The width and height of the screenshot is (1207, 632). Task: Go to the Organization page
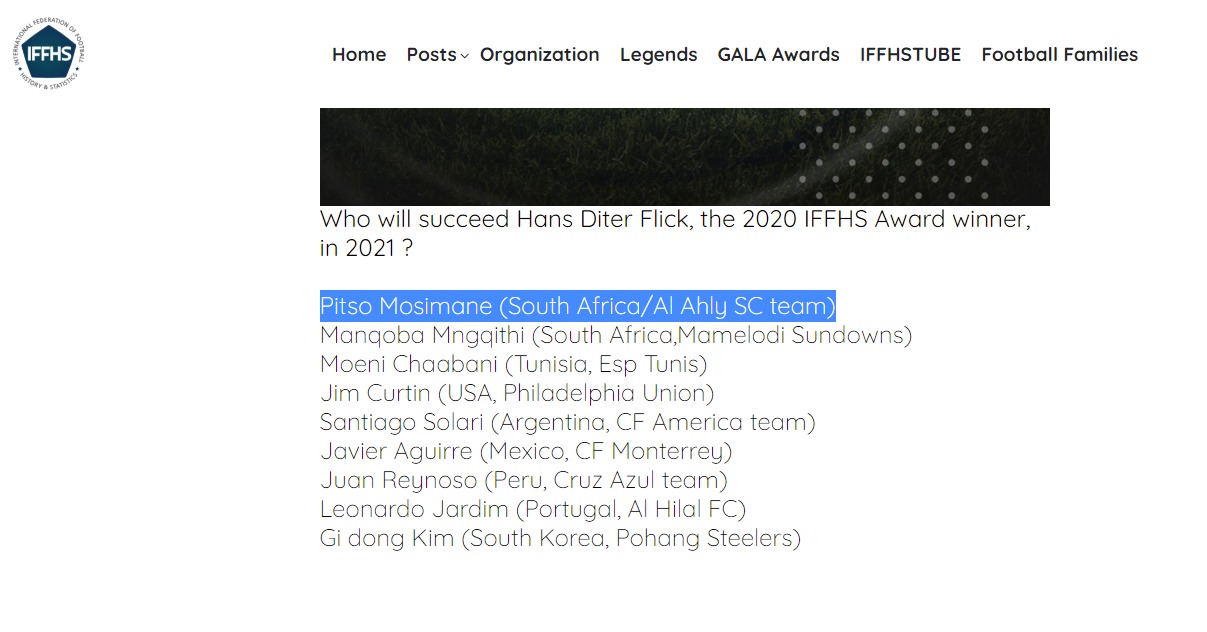point(539,55)
